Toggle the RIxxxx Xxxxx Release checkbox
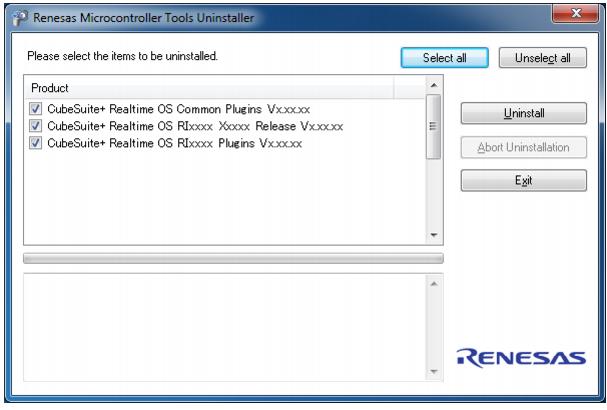607x410 pixels. click(36, 126)
